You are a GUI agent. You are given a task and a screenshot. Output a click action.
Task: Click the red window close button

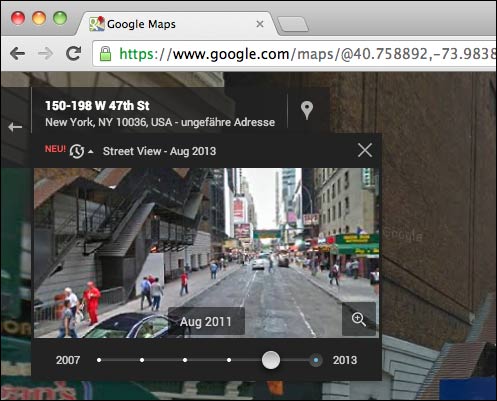point(18,18)
